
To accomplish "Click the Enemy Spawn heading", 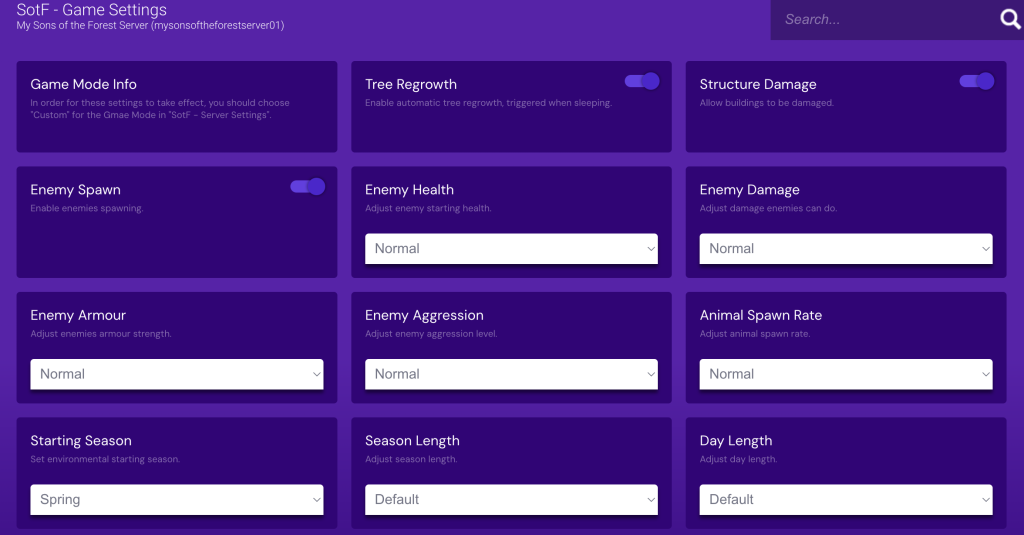I will pos(76,190).
